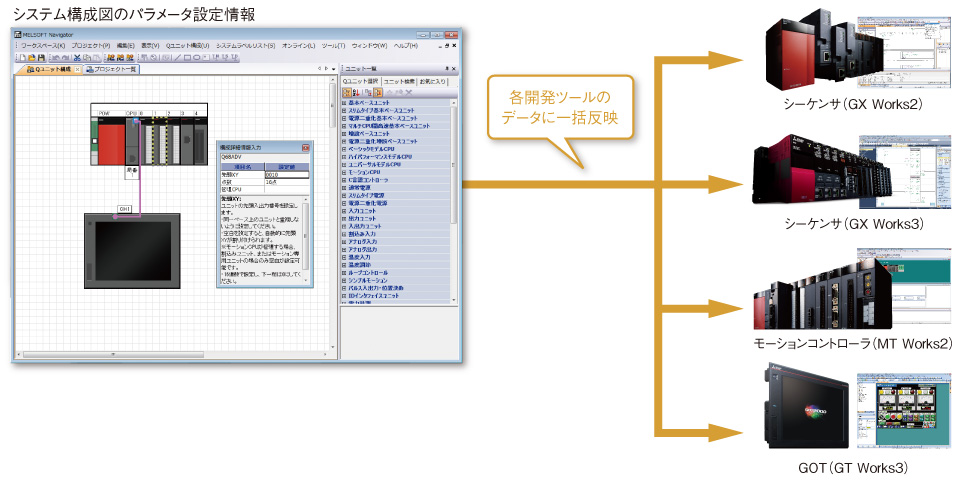Expand the アナログ入力 category

345,242
